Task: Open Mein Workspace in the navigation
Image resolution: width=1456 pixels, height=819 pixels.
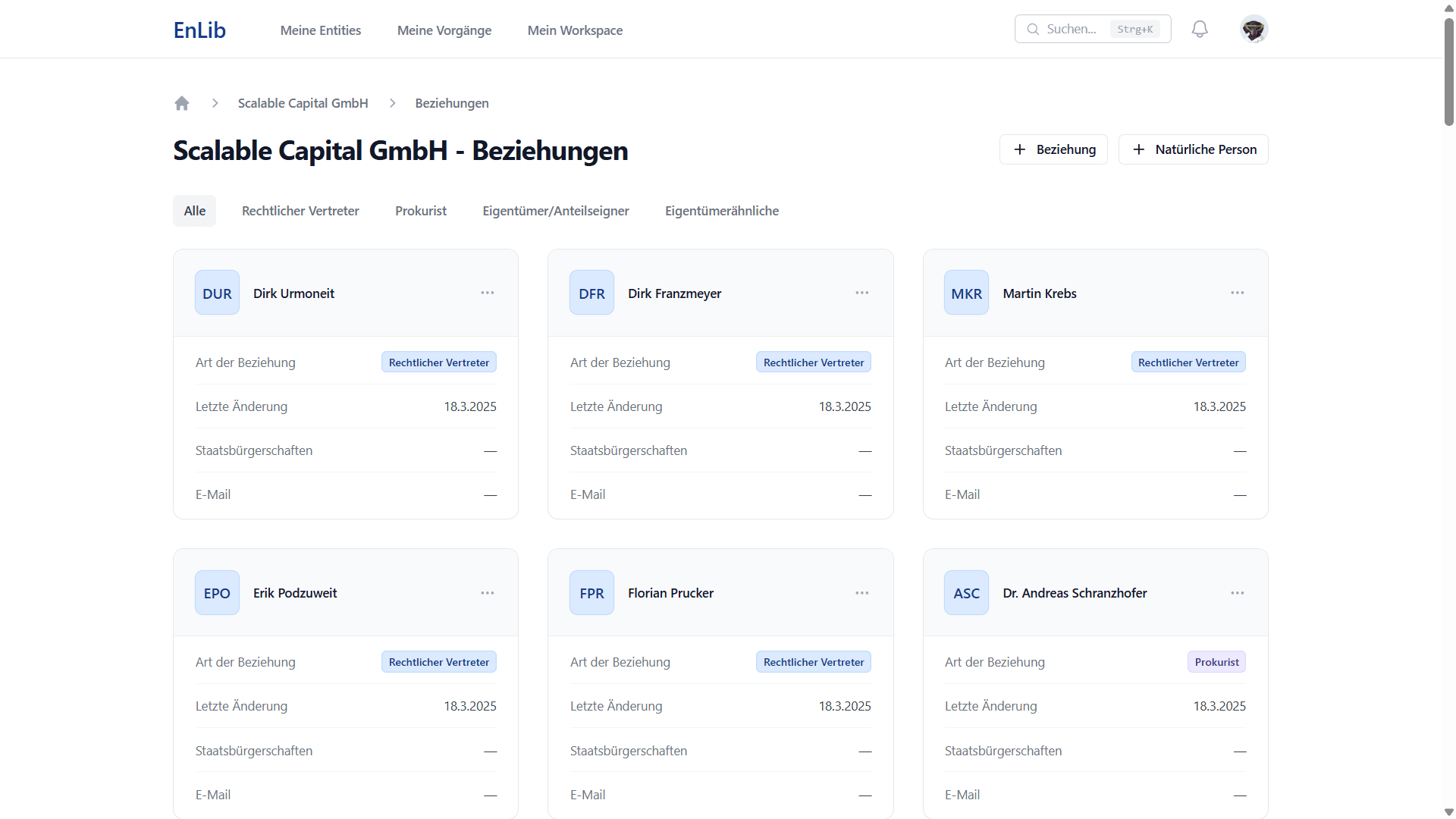Action: (x=575, y=30)
